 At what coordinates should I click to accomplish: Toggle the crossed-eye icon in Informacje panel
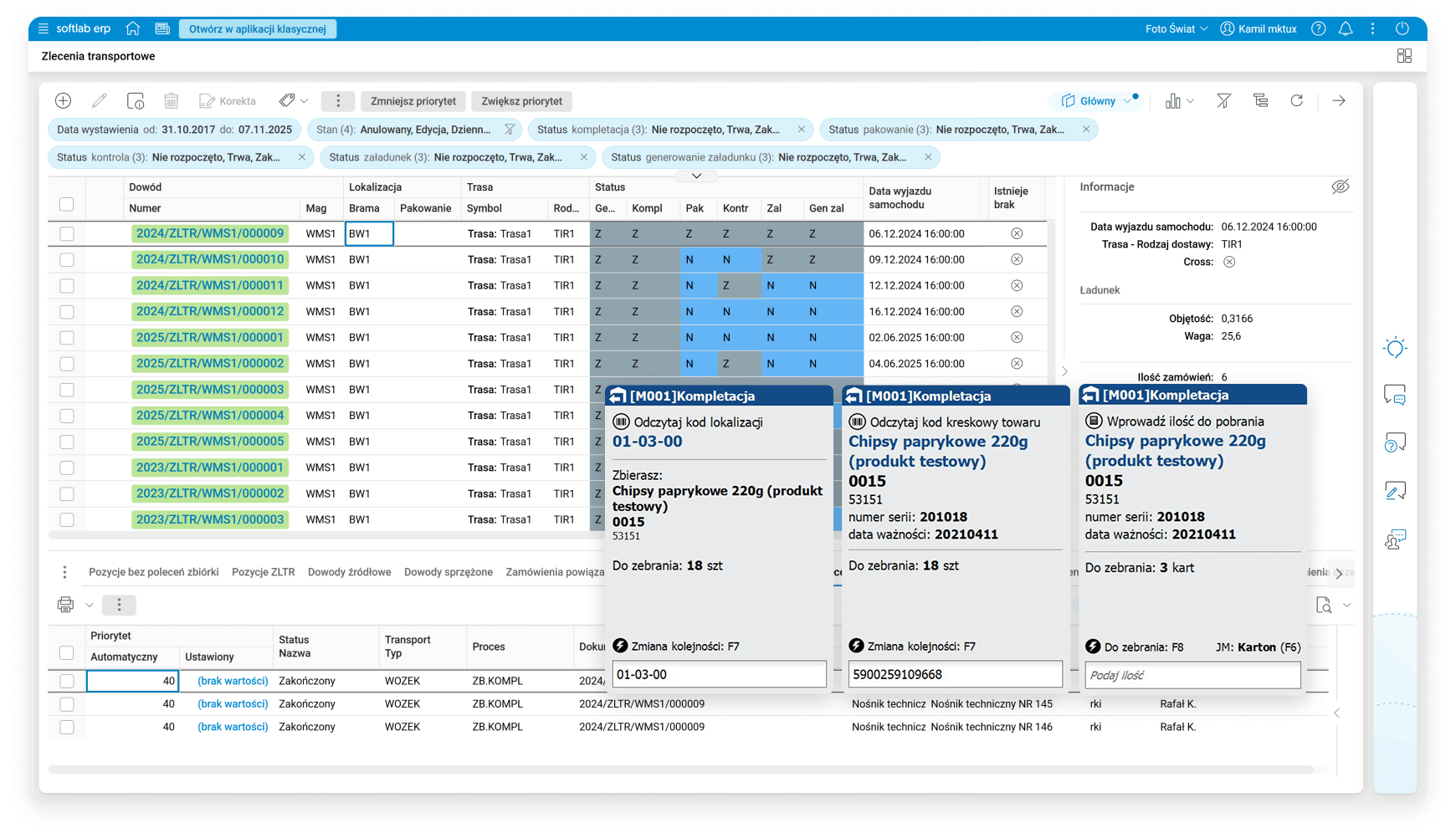click(x=1340, y=187)
